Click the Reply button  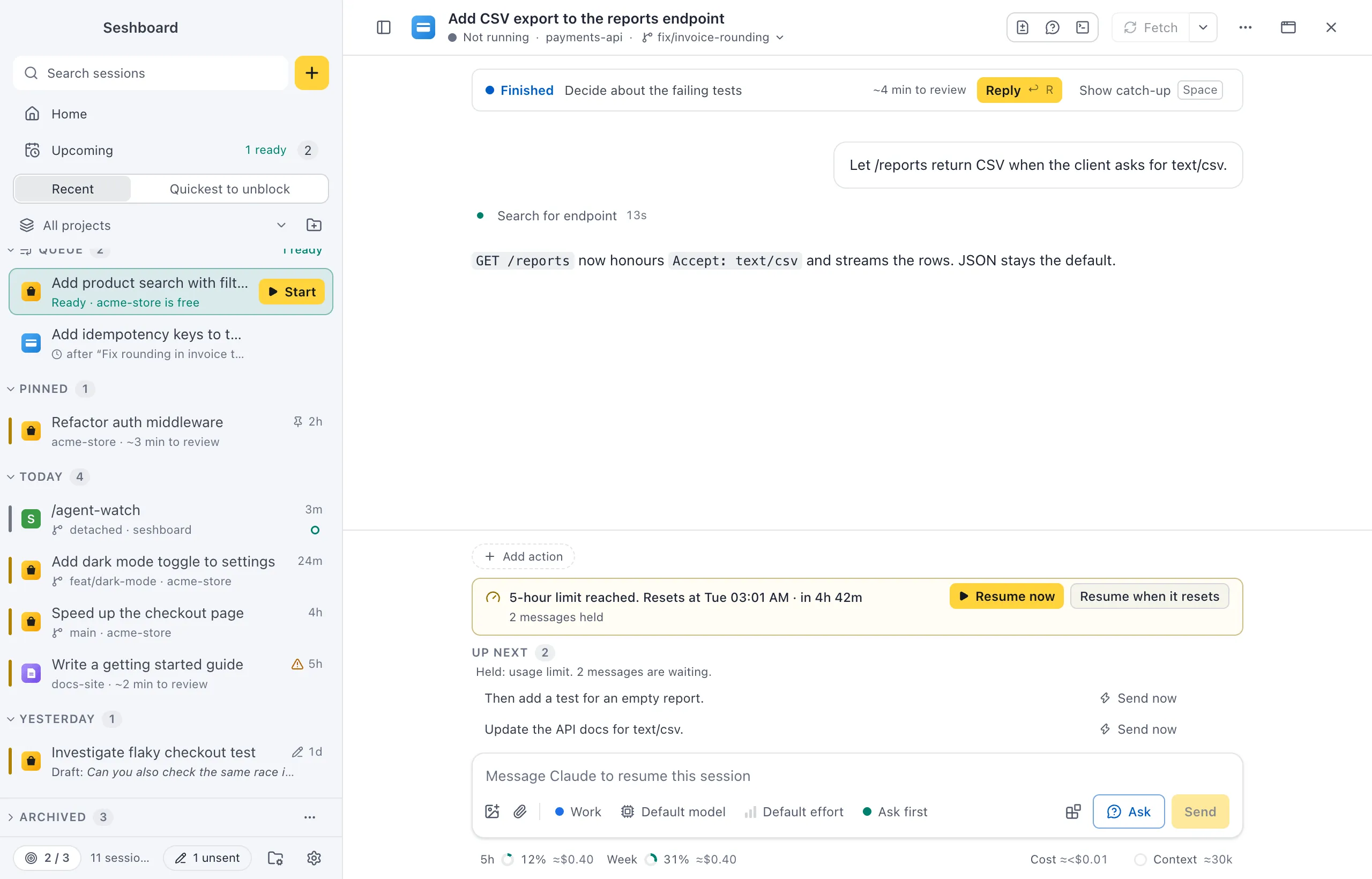click(1019, 90)
